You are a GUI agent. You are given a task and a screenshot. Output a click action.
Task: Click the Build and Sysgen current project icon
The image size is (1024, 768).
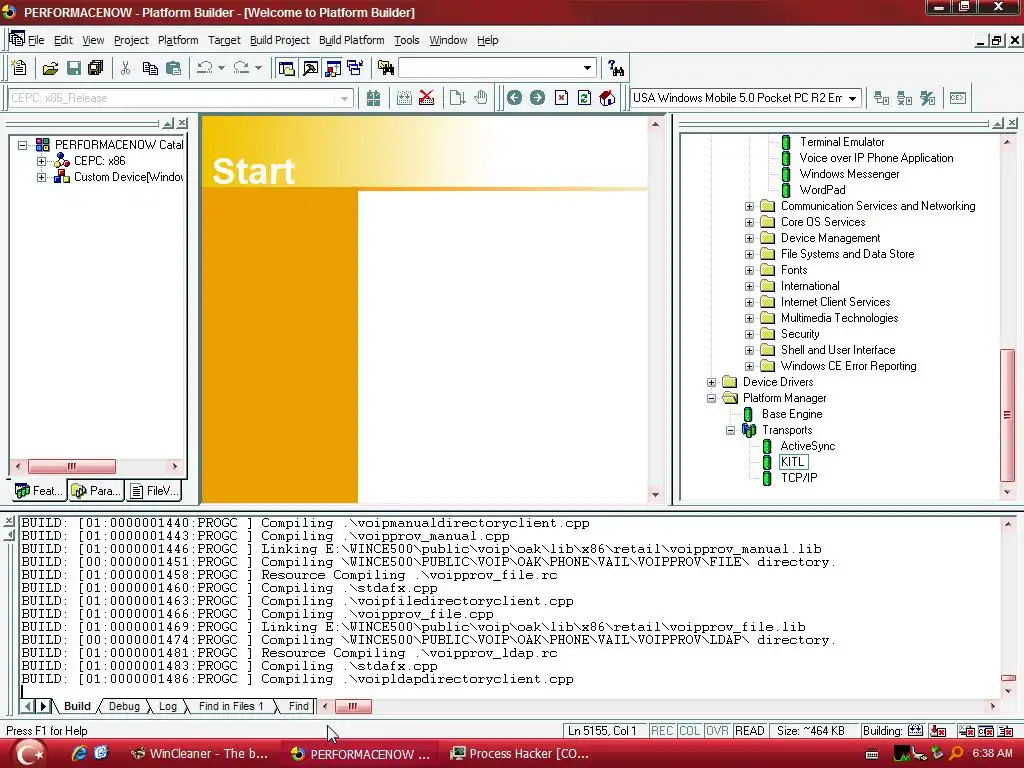coord(404,98)
